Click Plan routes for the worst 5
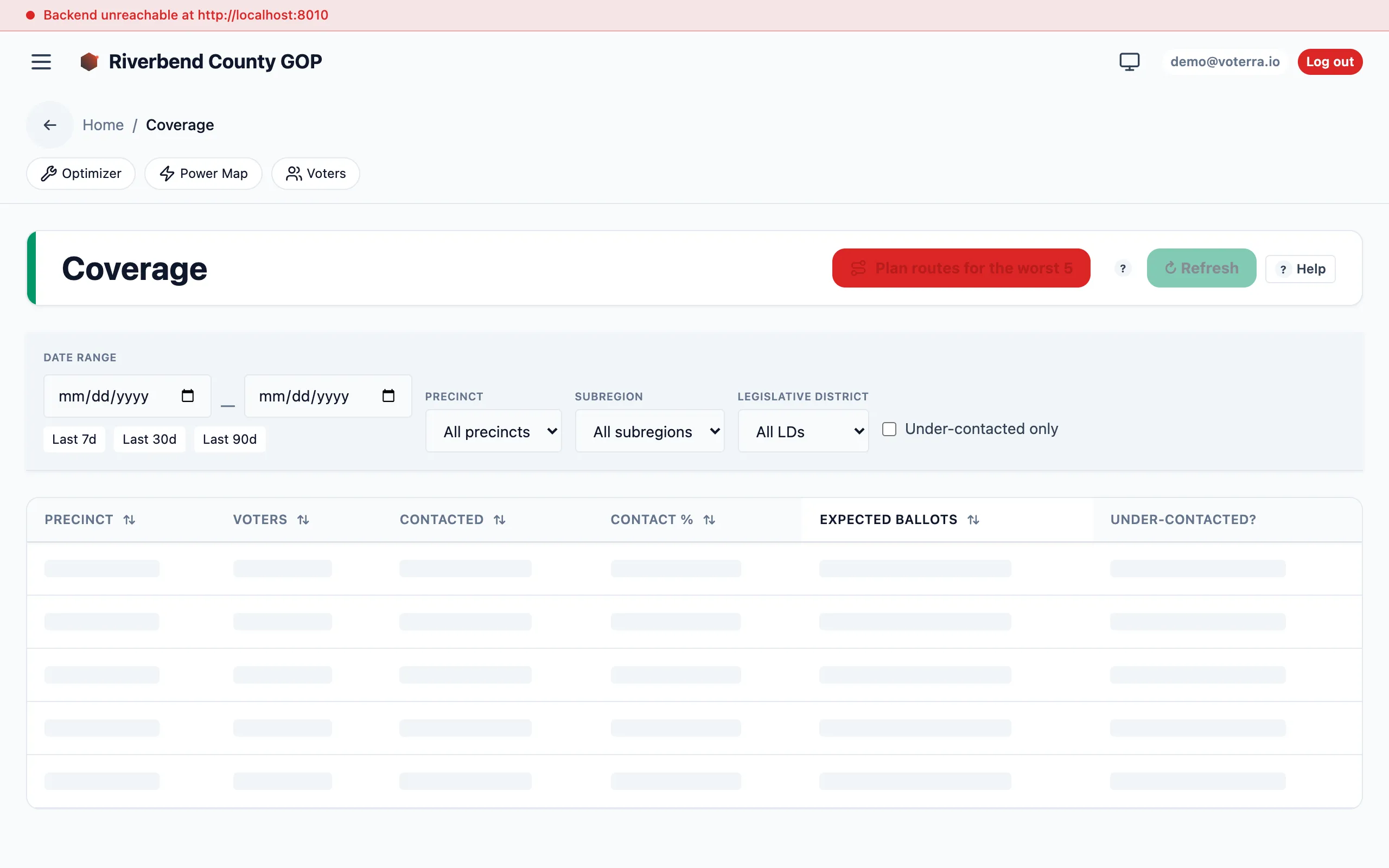Viewport: 1389px width, 868px height. click(x=961, y=268)
